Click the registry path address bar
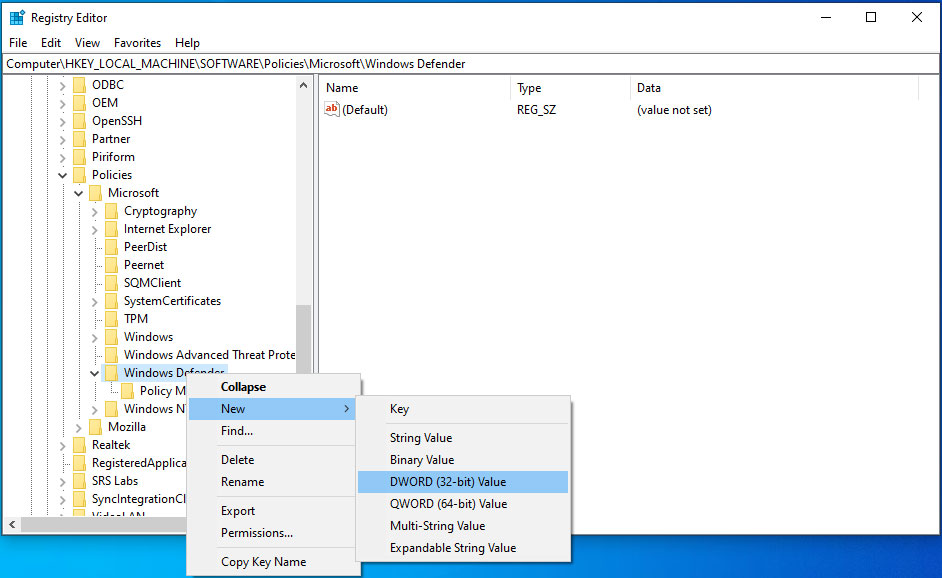This screenshot has width=942, height=578. coord(471,64)
